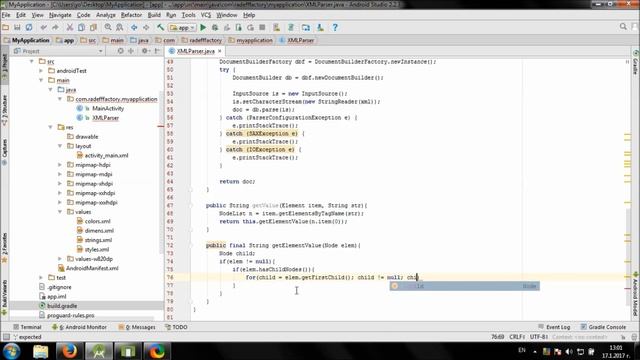Open the Android Monitor tool window
This screenshot has height=360, width=640.
80,327
